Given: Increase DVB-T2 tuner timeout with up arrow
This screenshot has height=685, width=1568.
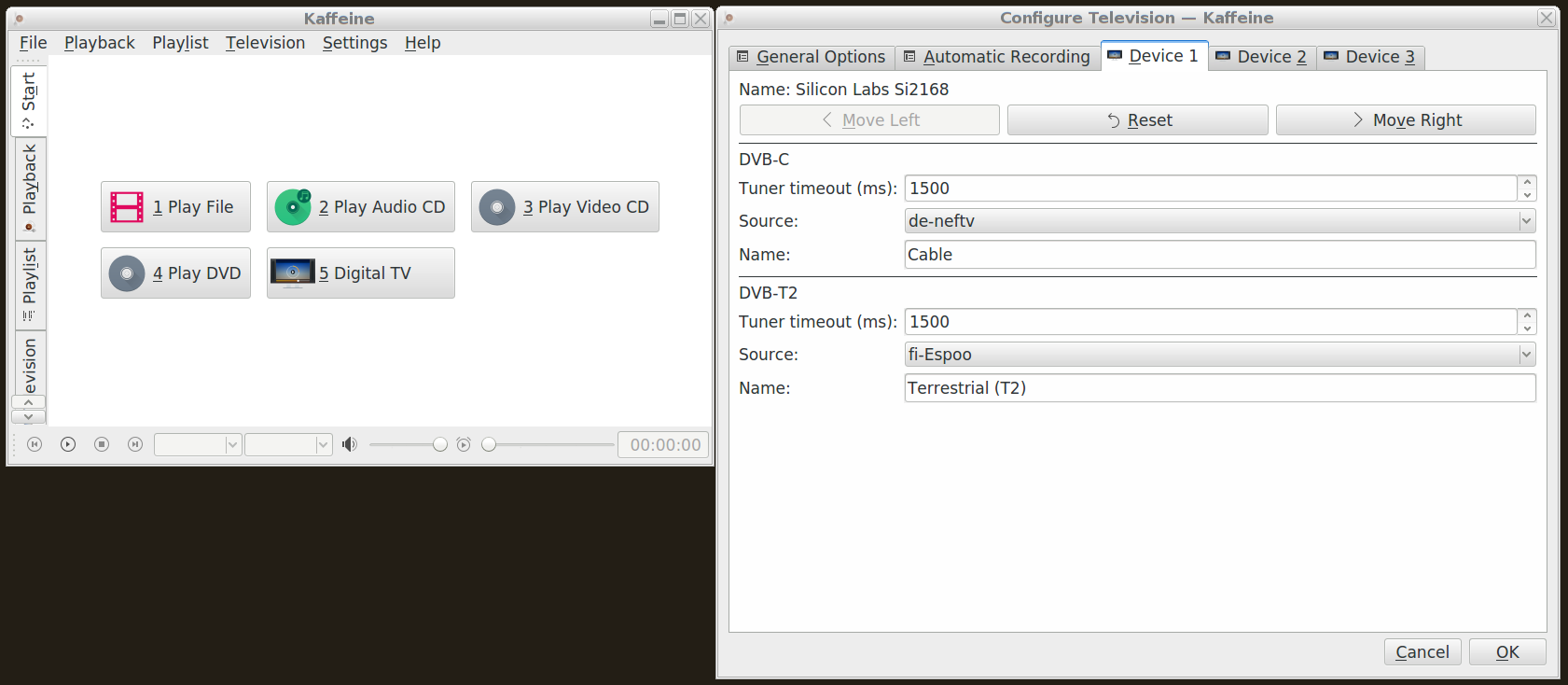Looking at the screenshot, I should [1527, 315].
